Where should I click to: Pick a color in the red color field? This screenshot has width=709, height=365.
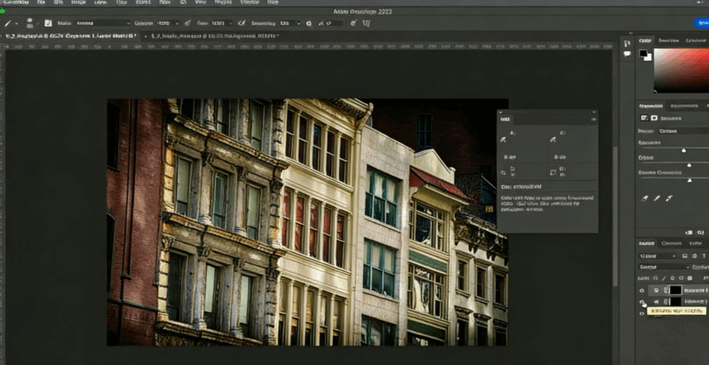coord(681,70)
